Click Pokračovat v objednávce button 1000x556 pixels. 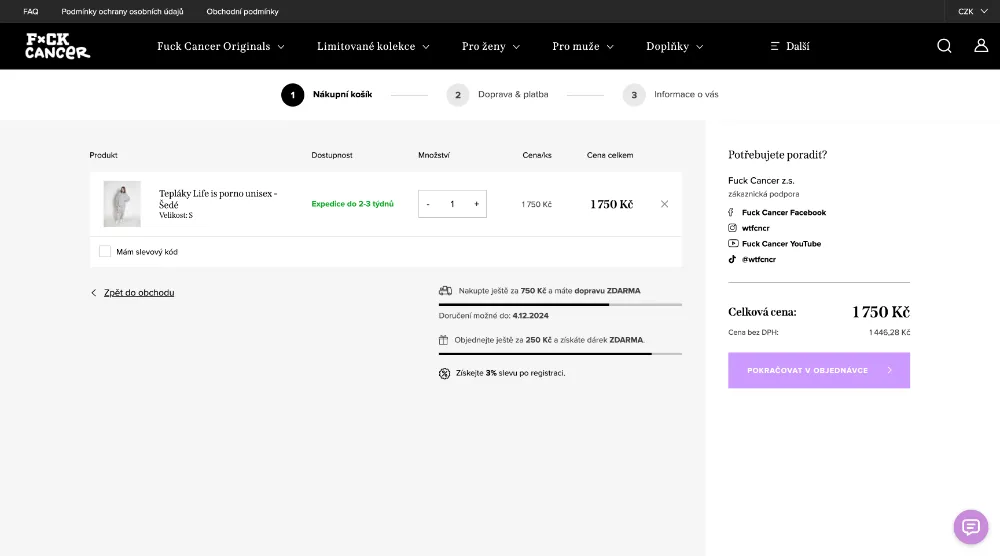point(819,370)
